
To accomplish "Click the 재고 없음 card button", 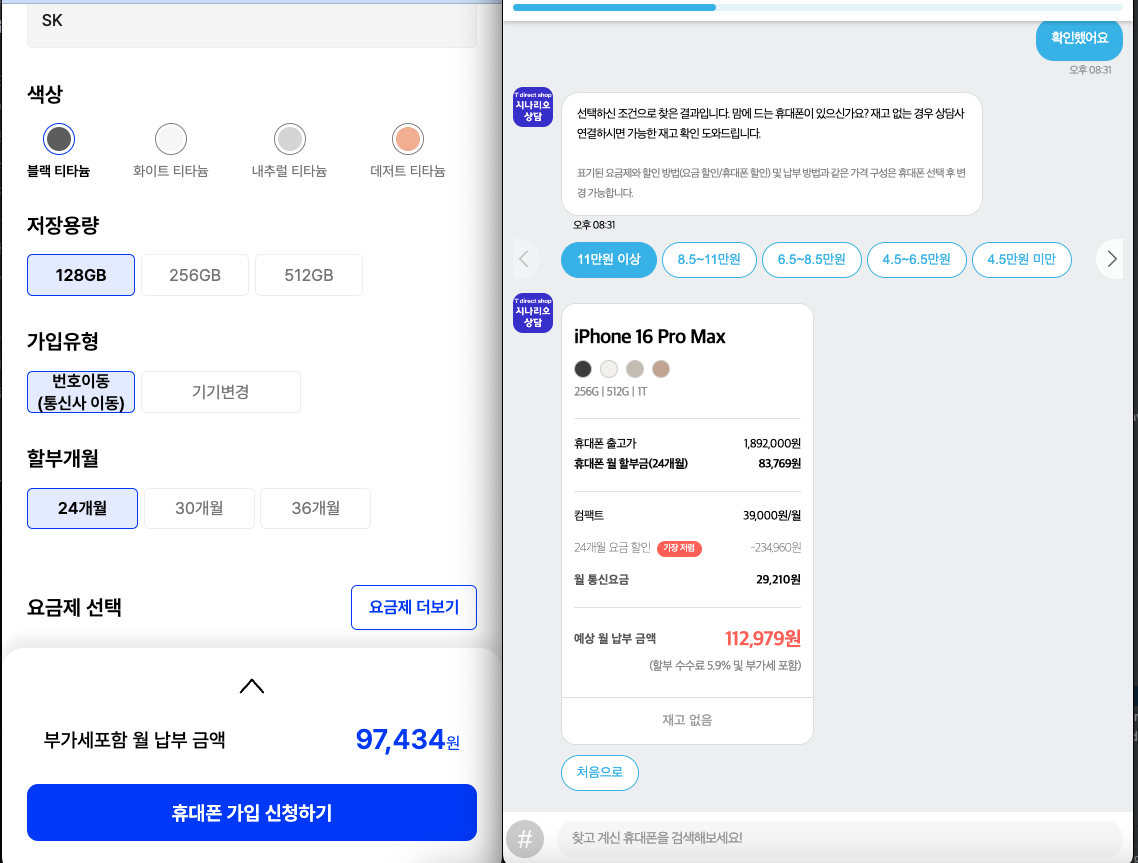I will (687, 720).
